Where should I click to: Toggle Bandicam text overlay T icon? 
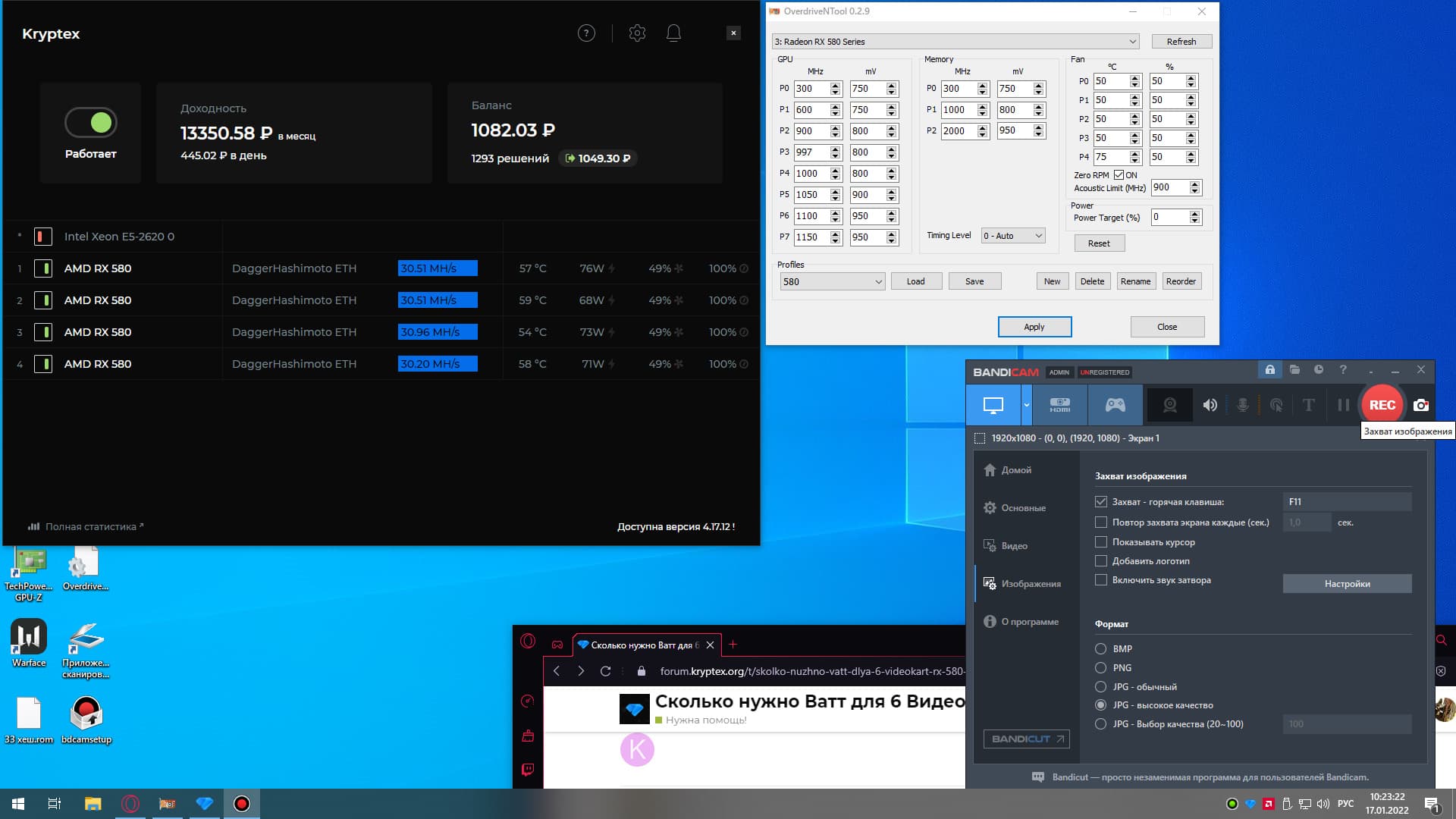pos(1308,405)
